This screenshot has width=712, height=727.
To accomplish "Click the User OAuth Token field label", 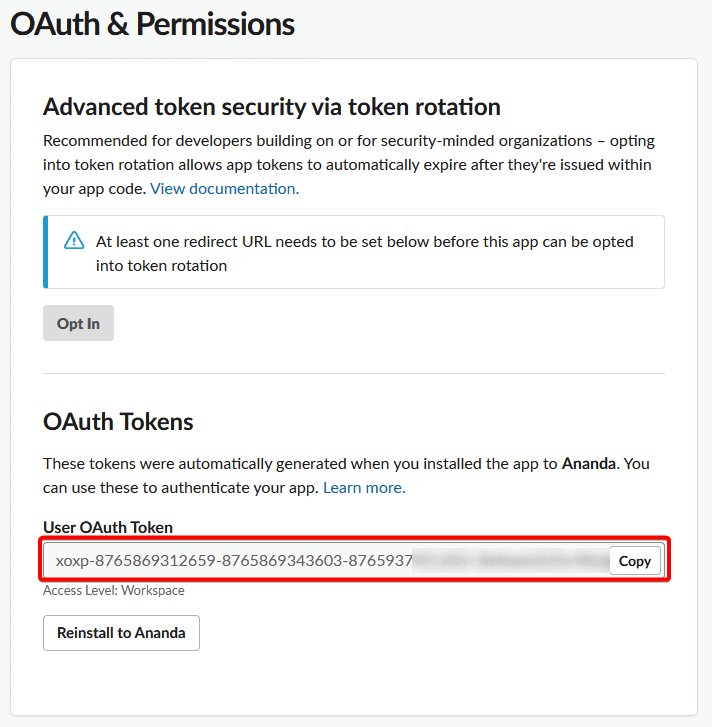I will (108, 527).
